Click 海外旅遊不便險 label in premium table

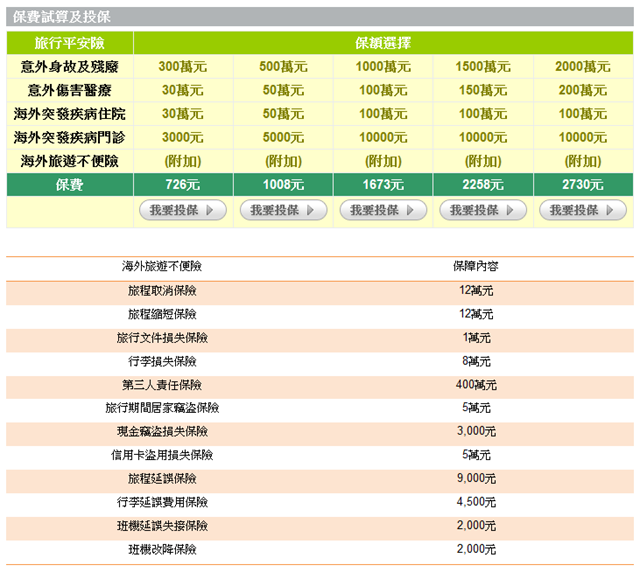(x=70, y=161)
